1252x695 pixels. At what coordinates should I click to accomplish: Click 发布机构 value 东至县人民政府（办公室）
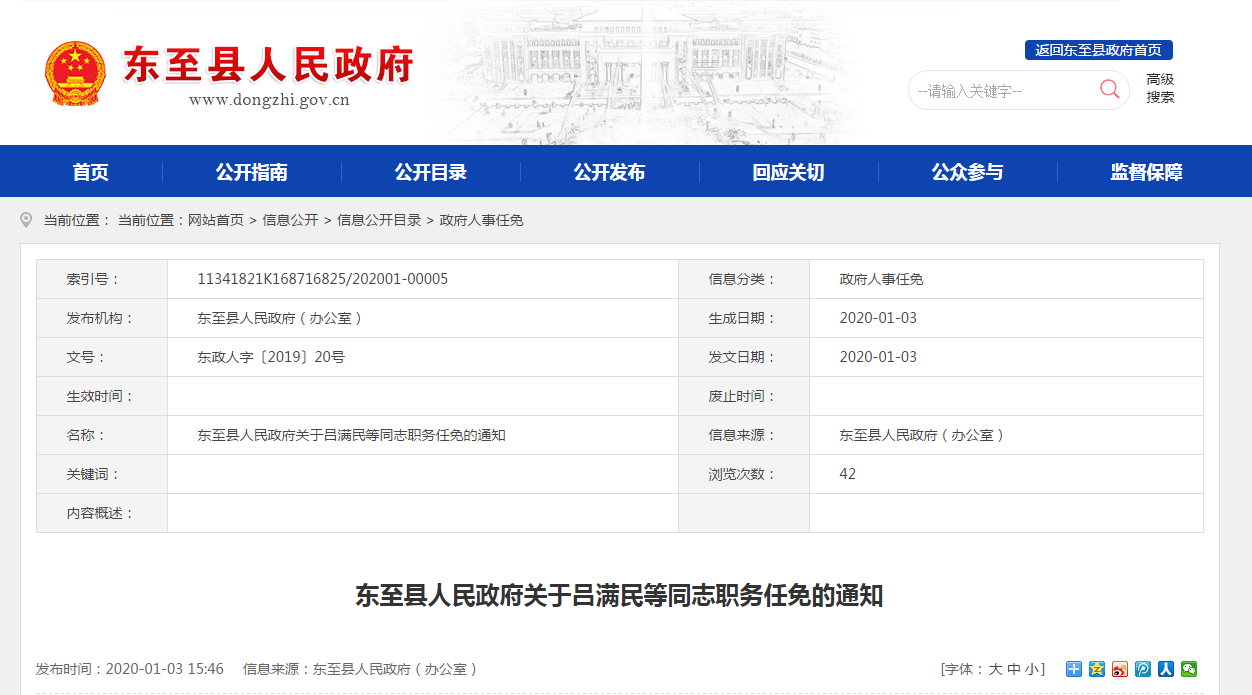[x=280, y=318]
